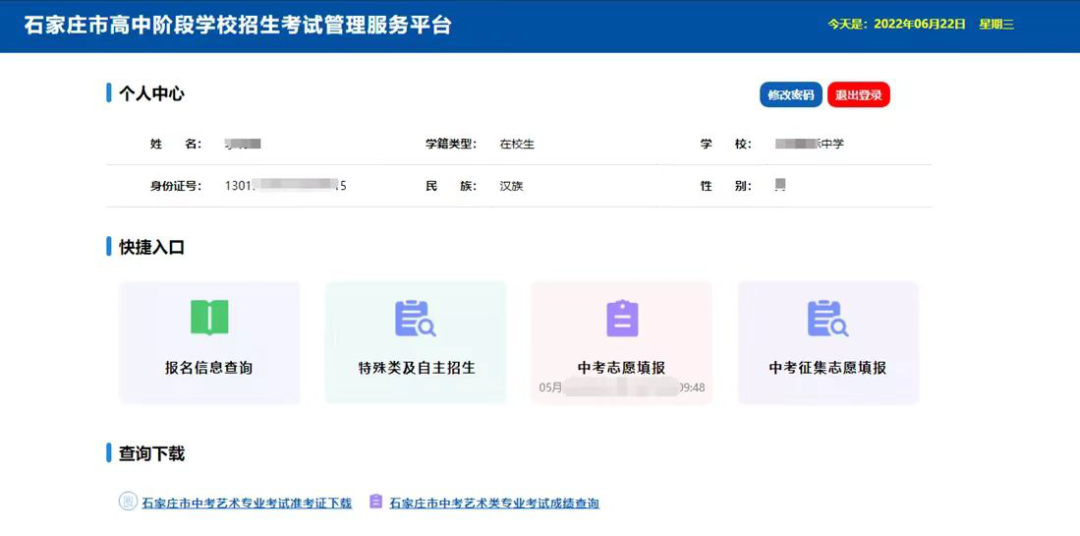Click the purple clipboard icon above 中考志愿填报
The width and height of the screenshot is (1080, 536).
click(622, 318)
